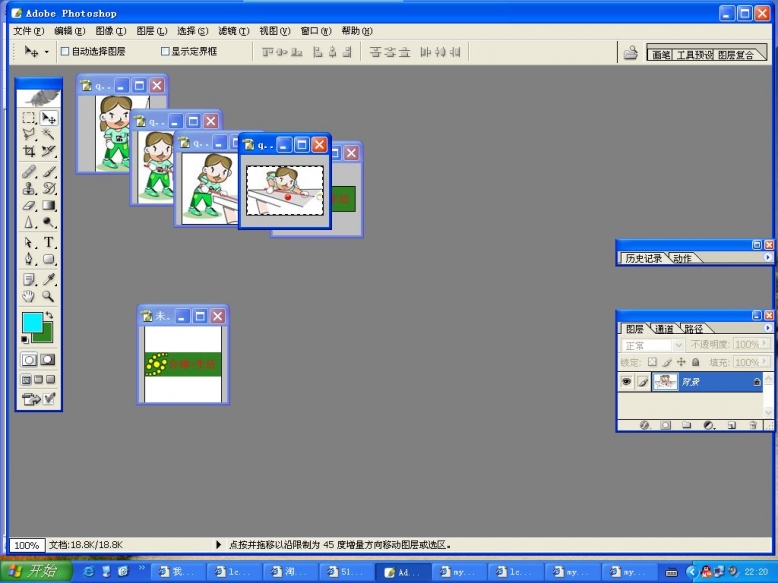Open the Layers panel flyout menu arrow

768,328
